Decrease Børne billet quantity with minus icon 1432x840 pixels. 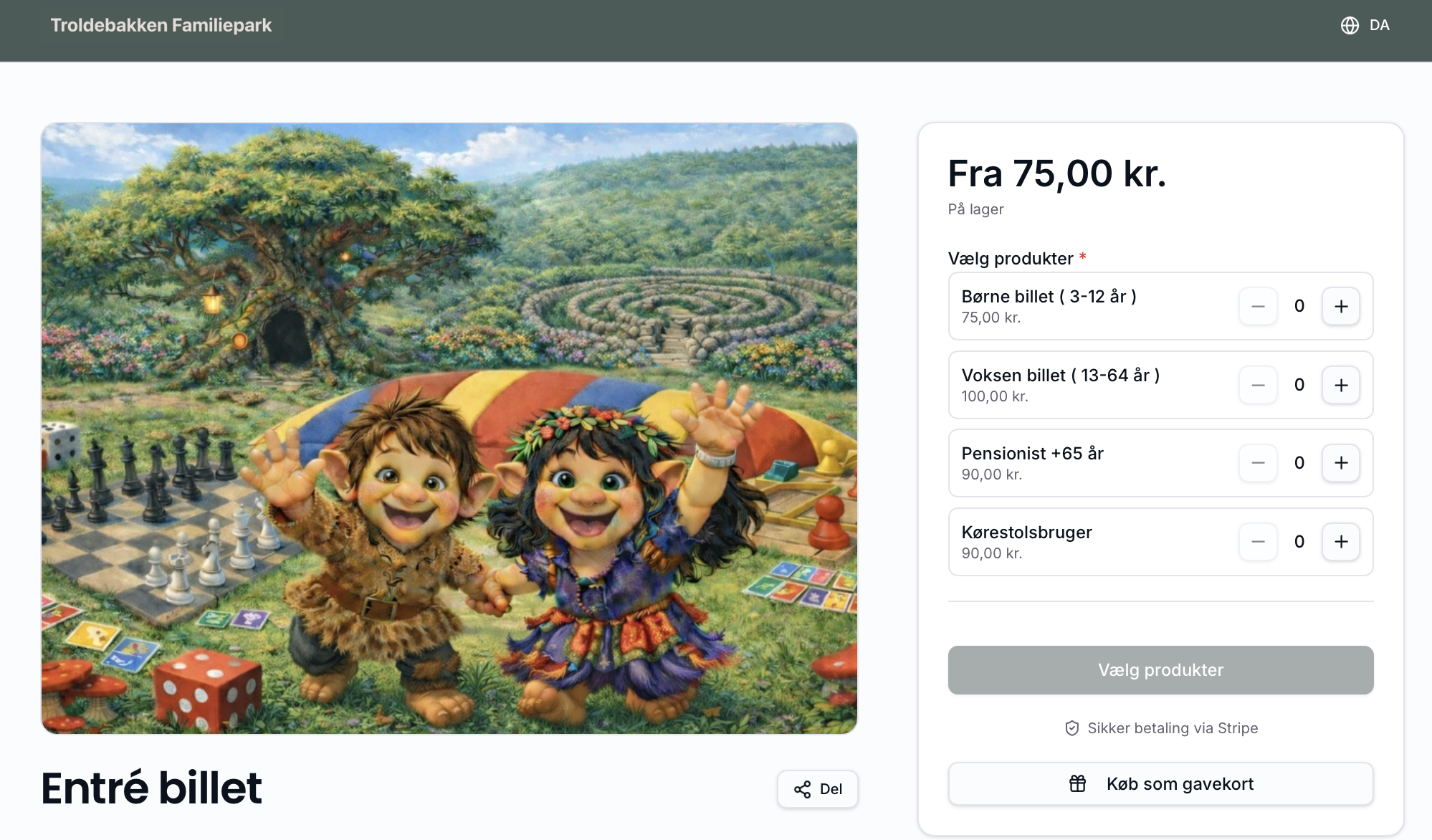1258,306
